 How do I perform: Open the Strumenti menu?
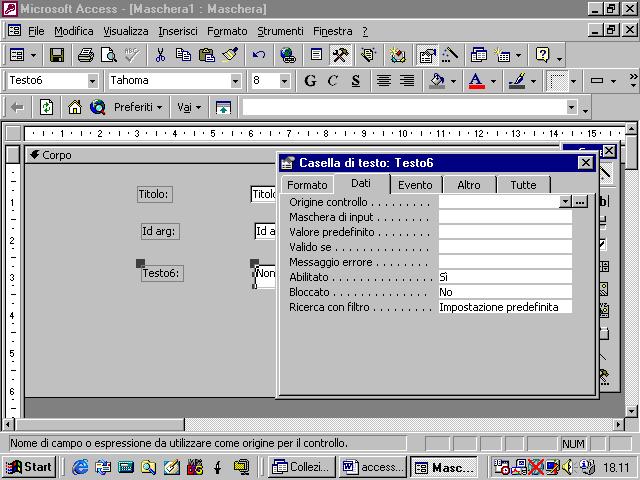pos(280,31)
